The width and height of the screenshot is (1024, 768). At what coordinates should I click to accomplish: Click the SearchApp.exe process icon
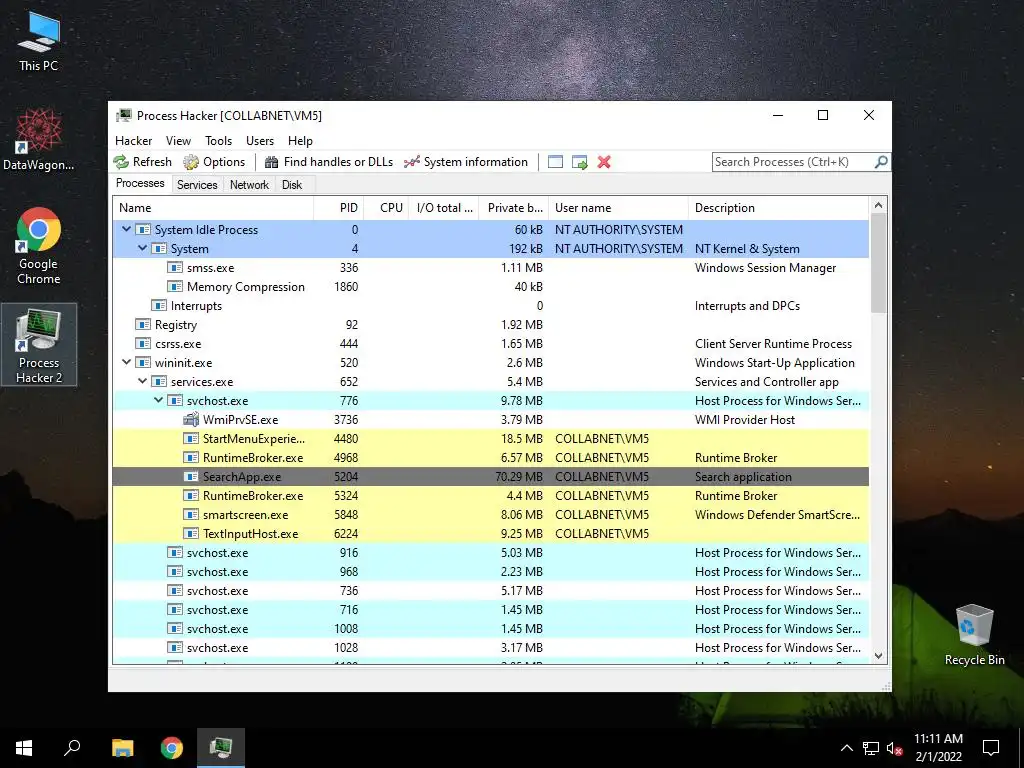[191, 477]
